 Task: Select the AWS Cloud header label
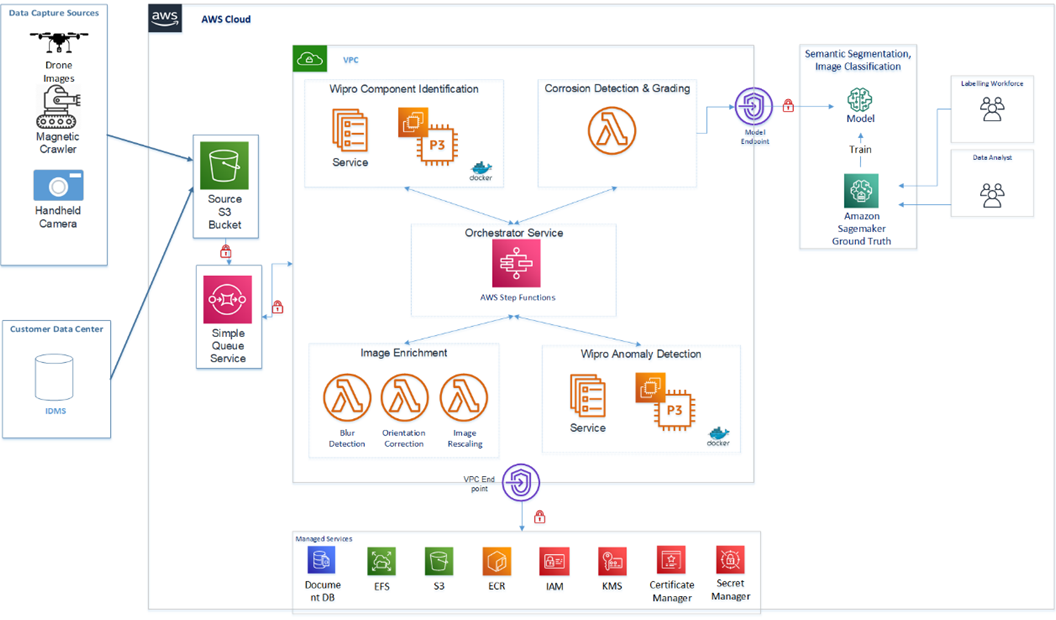(x=227, y=18)
